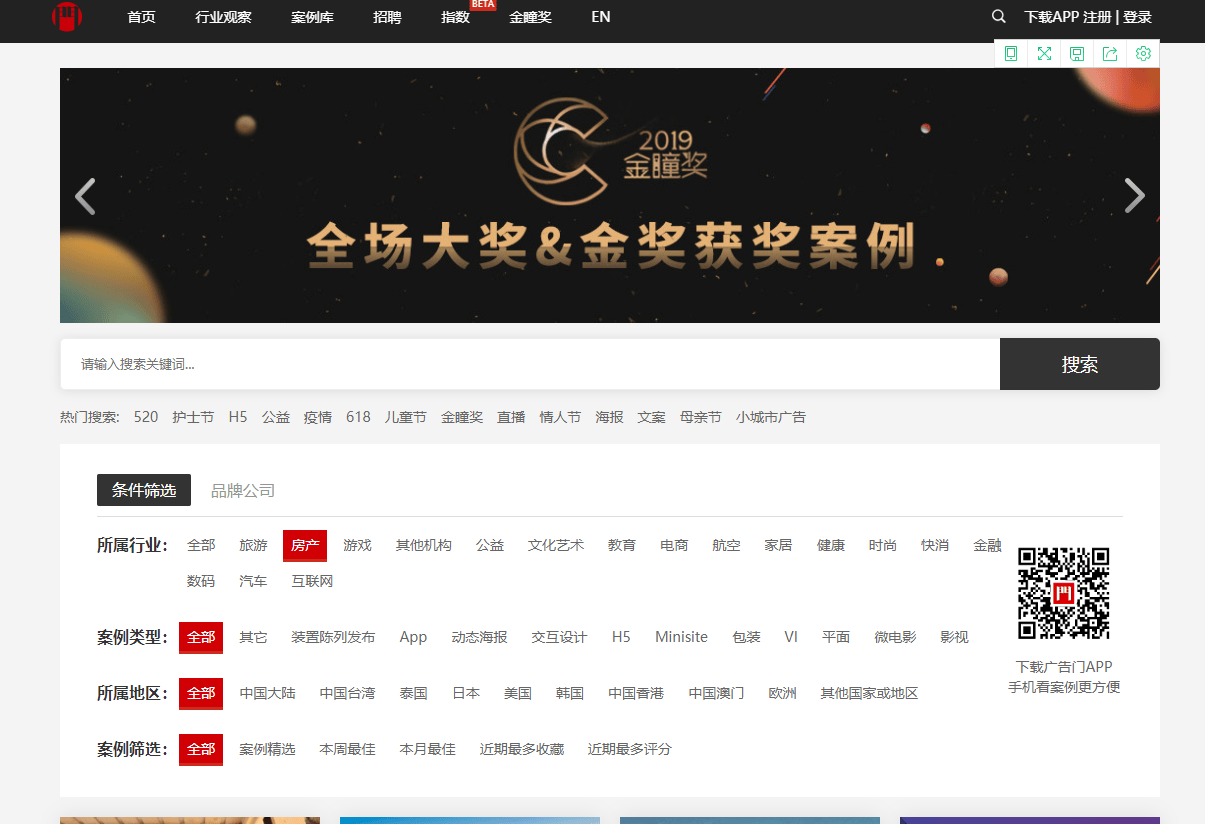The image size is (1205, 824).
Task: Select the H5 case type filter
Action: point(621,636)
